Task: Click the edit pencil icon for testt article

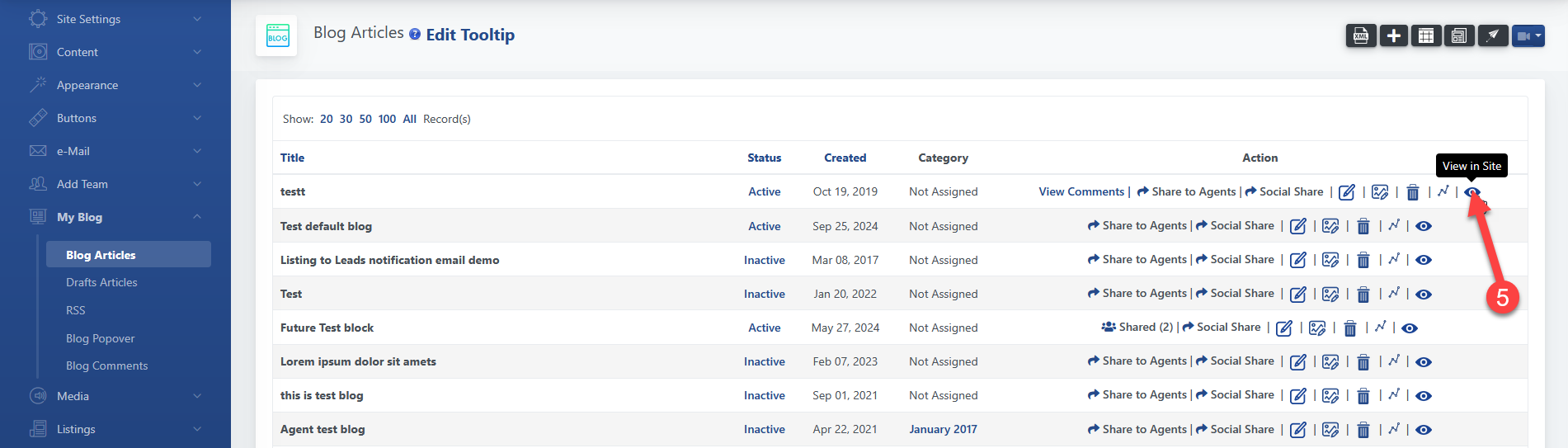Action: (x=1347, y=192)
